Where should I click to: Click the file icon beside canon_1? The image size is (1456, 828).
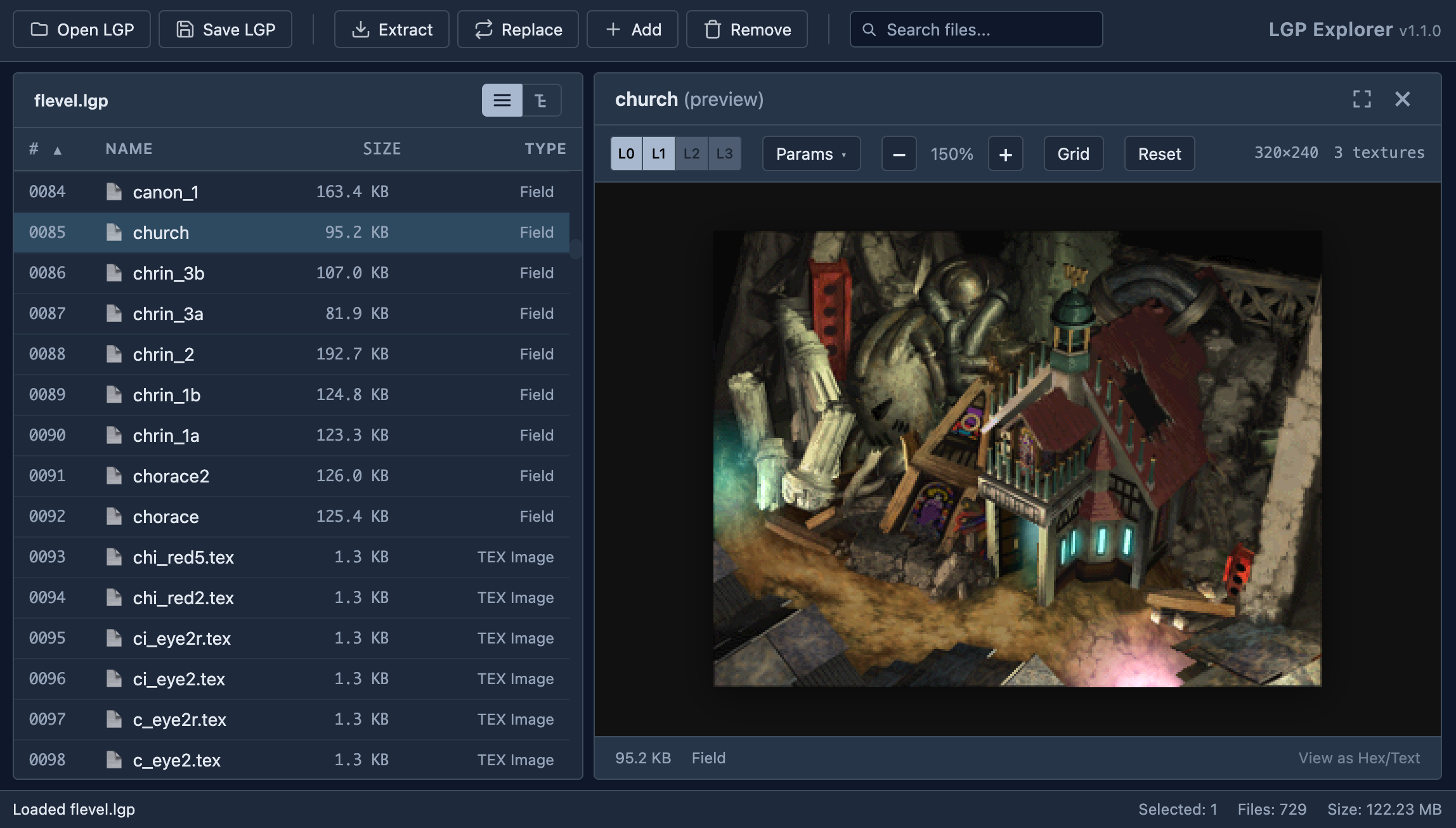pyautogui.click(x=114, y=191)
